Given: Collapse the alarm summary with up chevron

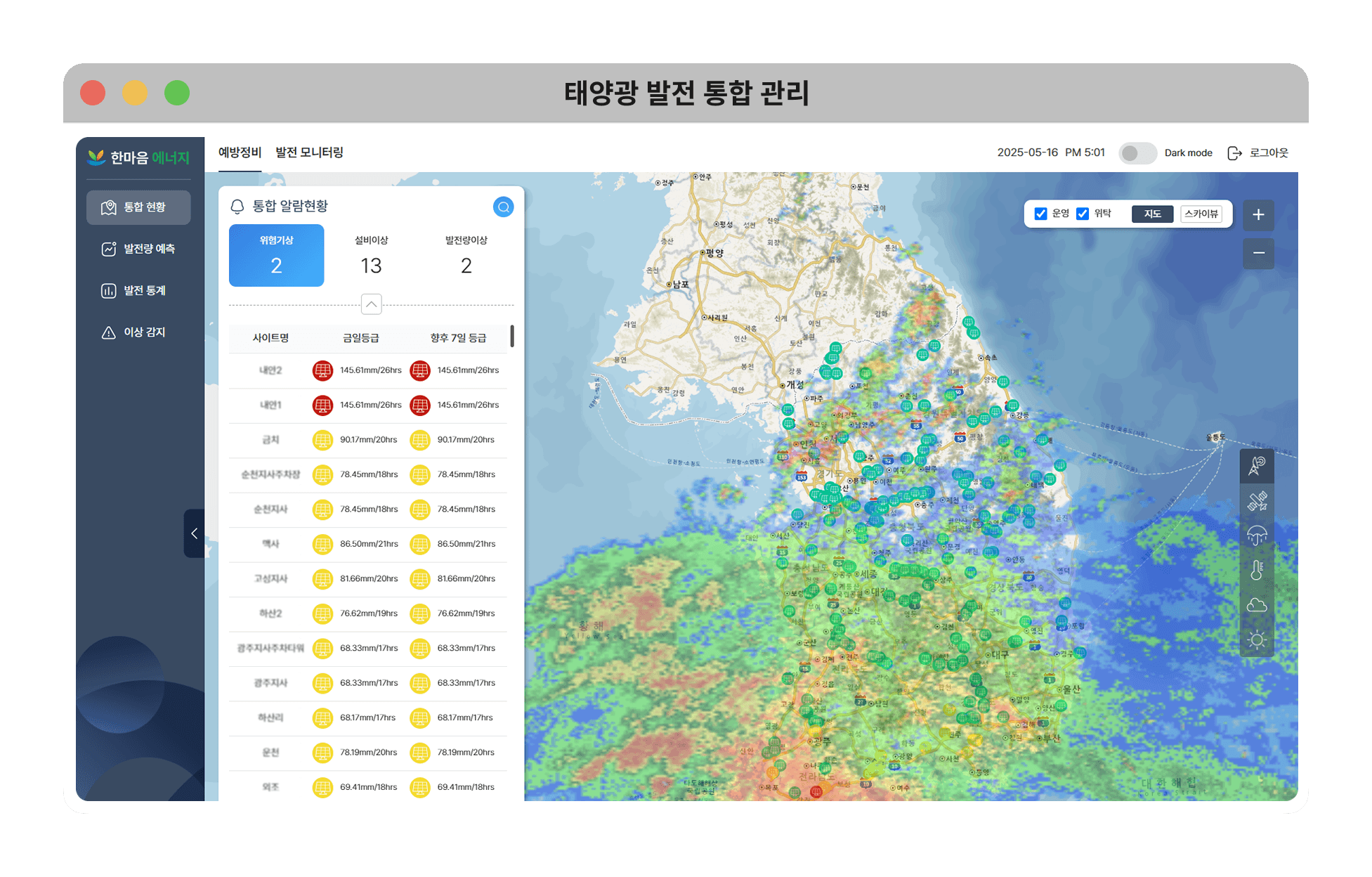Looking at the screenshot, I should (x=371, y=304).
